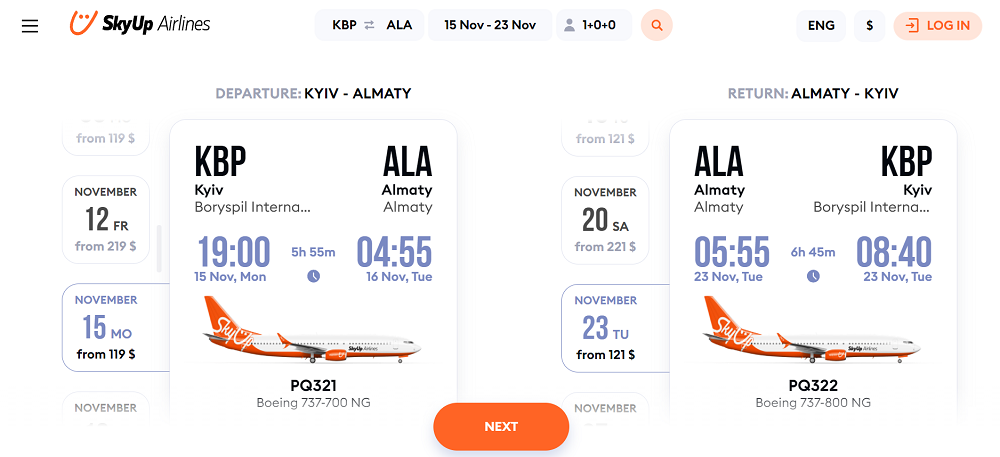Viewport: 1000px width, 457px height.
Task: Click the departure dates list scrollbar
Action: click(159, 249)
